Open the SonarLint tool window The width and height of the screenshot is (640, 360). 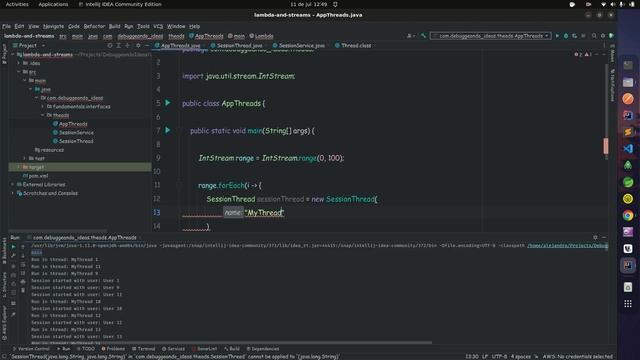click(204, 349)
